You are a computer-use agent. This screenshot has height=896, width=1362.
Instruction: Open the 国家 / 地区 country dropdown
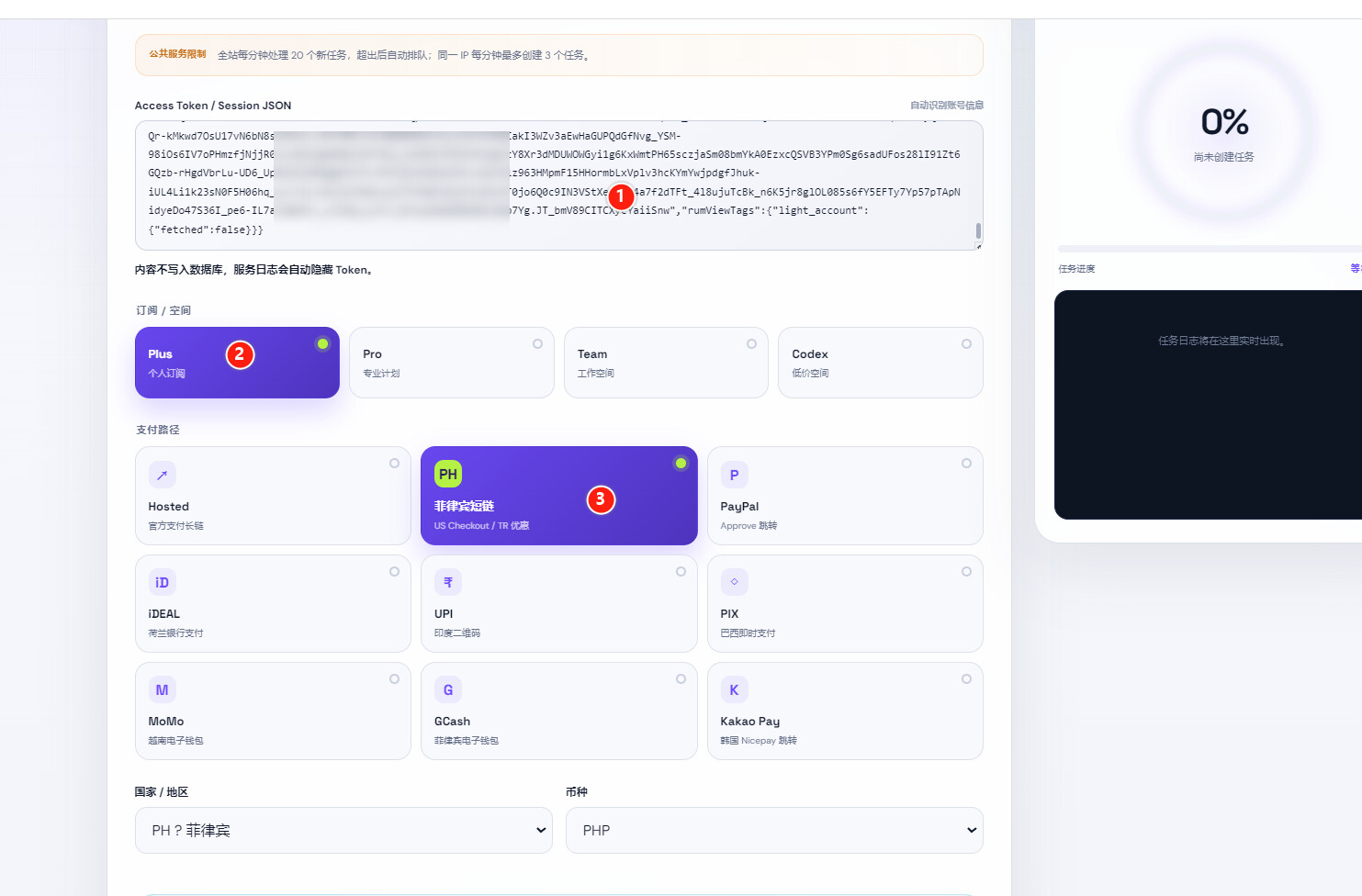(343, 830)
